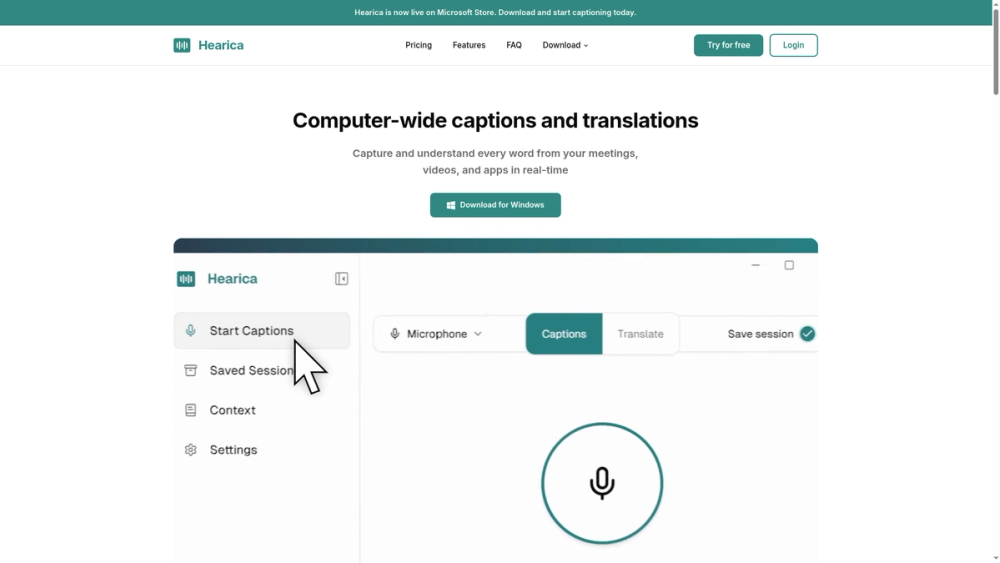Switch to the Translate tab
The width and height of the screenshot is (1000, 563).
[x=640, y=334]
